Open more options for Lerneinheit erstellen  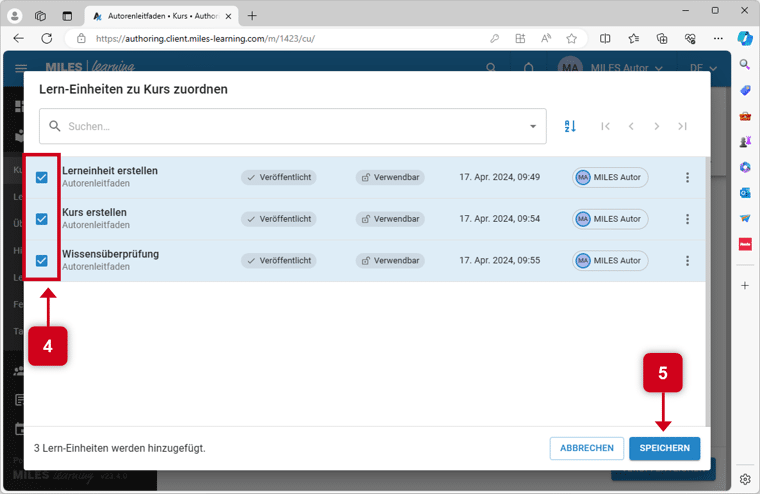(x=687, y=177)
